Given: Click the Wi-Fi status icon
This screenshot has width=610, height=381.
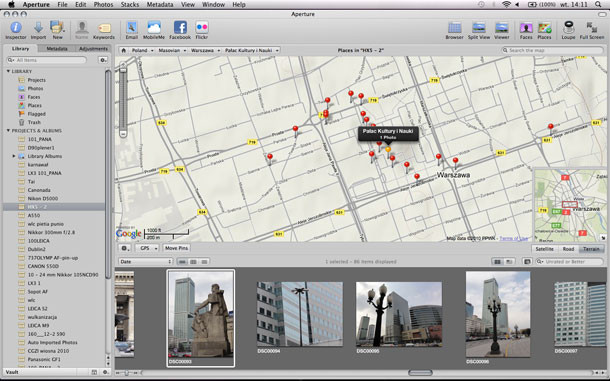Looking at the screenshot, I should tap(506, 5).
